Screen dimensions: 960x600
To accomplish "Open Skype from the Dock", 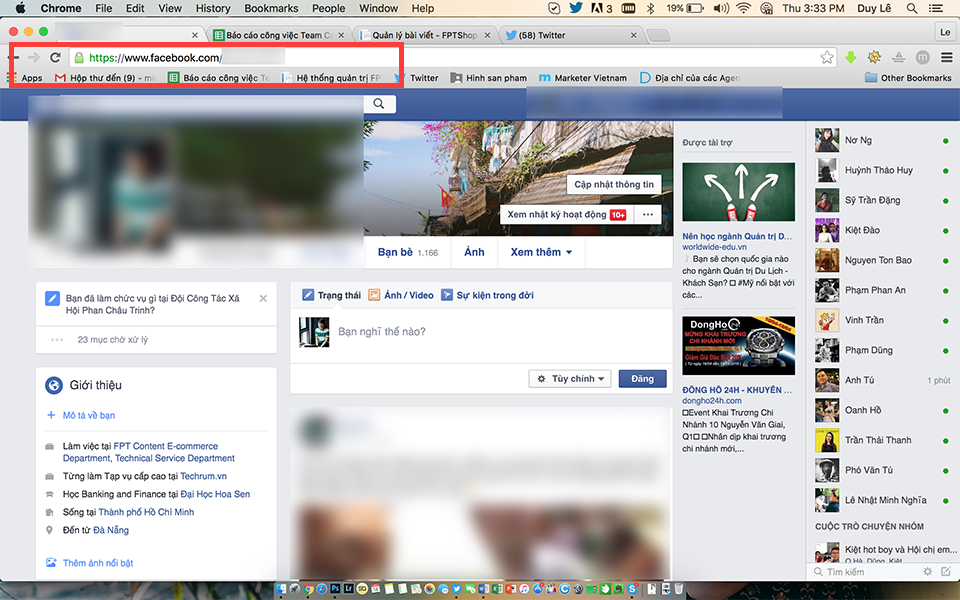I will [634, 588].
